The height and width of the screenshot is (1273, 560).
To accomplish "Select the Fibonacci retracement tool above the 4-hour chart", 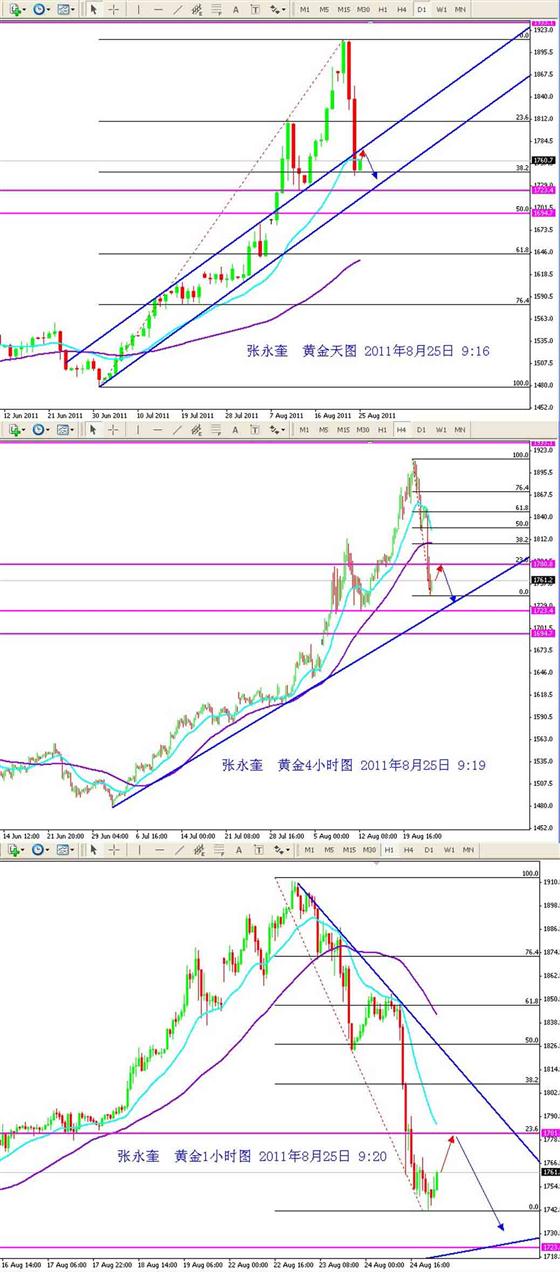I will coord(217,429).
